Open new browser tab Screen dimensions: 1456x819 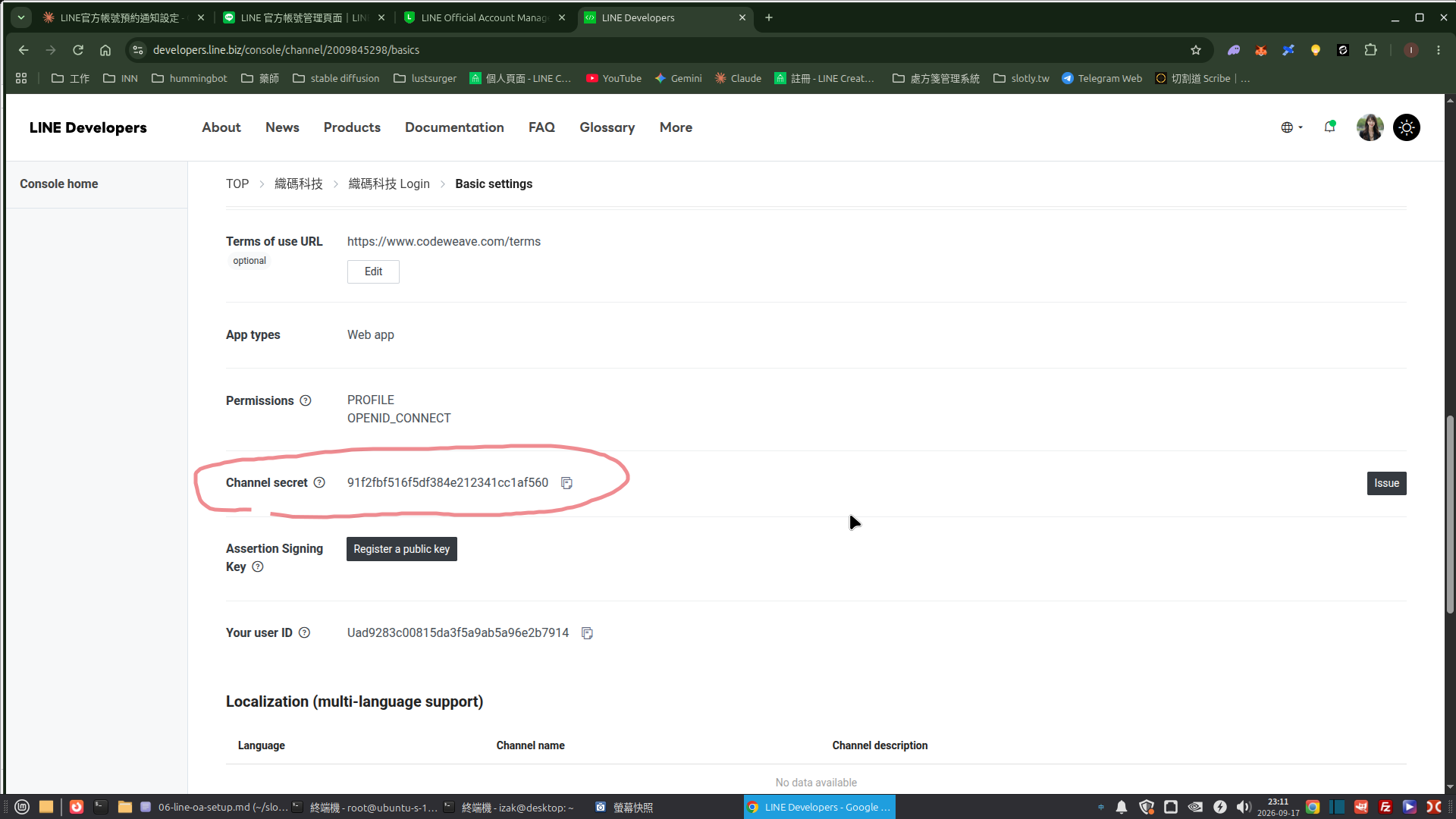coord(769,17)
